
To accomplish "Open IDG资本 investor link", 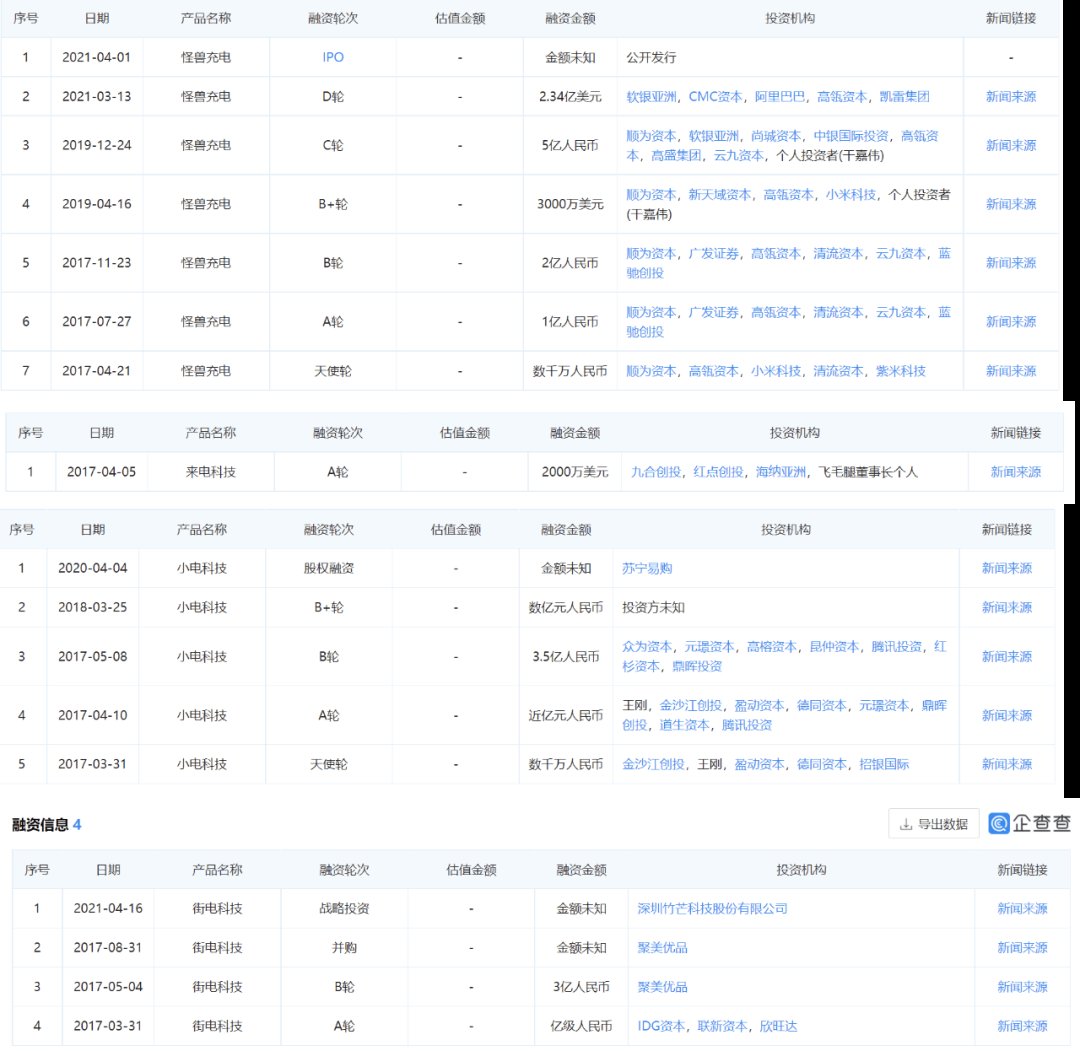I will tap(661, 1026).
